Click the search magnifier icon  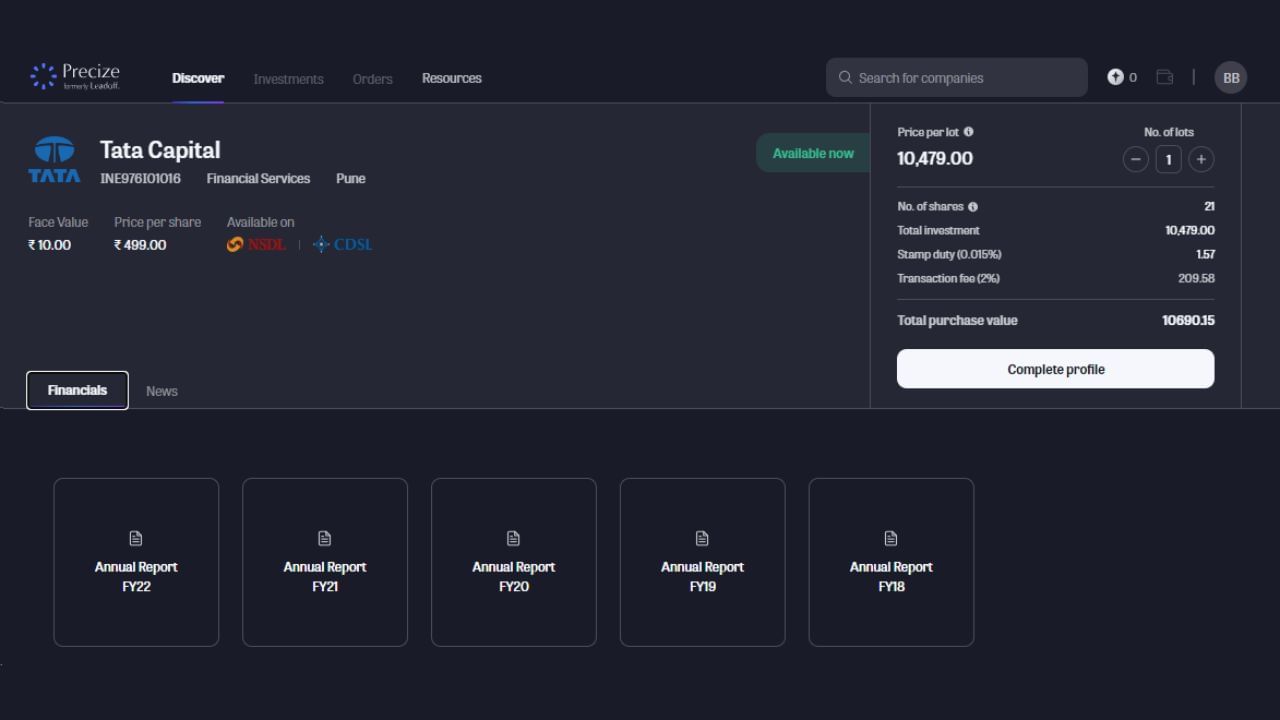[x=845, y=77]
